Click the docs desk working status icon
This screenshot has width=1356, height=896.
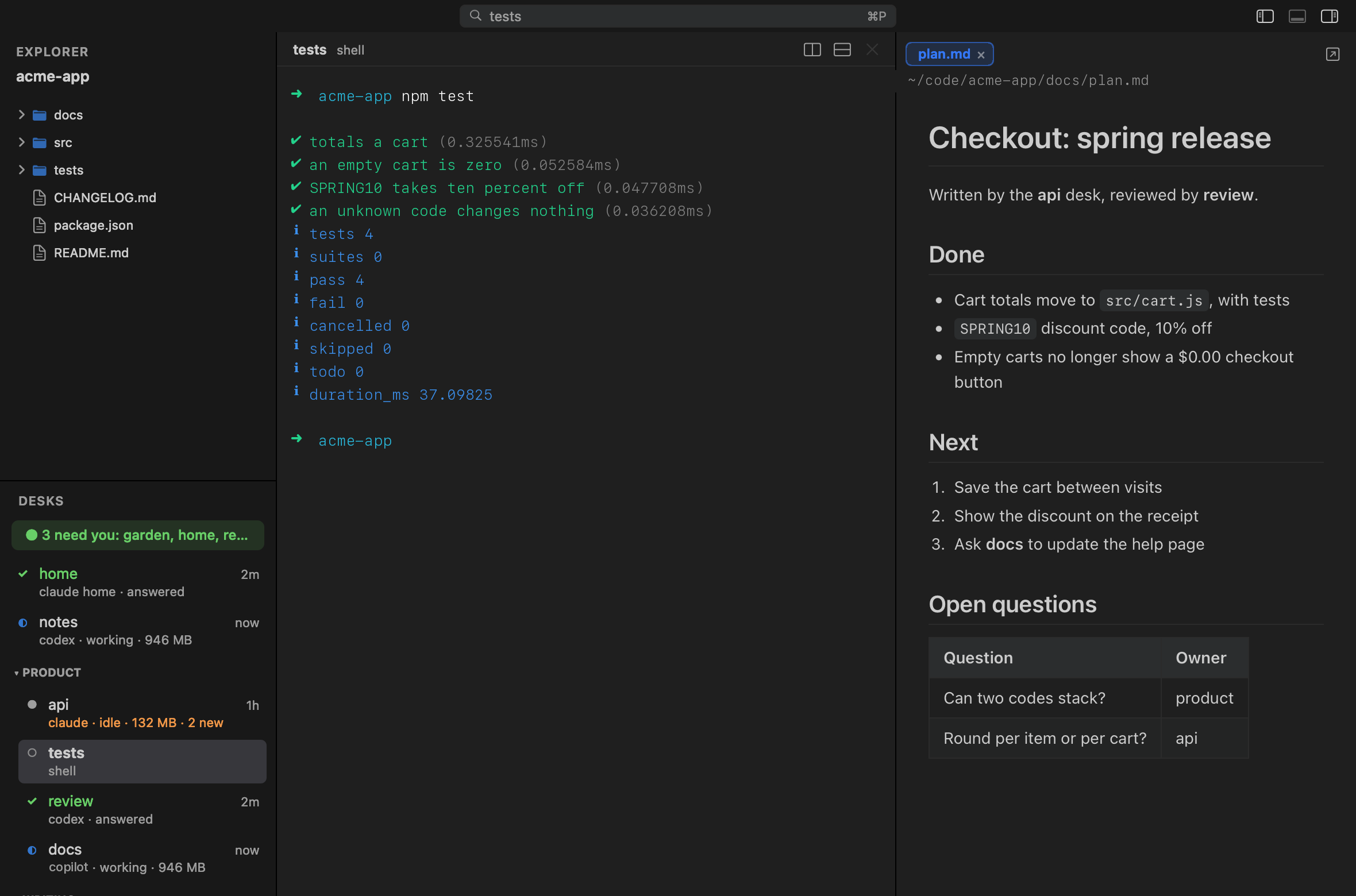[x=32, y=850]
